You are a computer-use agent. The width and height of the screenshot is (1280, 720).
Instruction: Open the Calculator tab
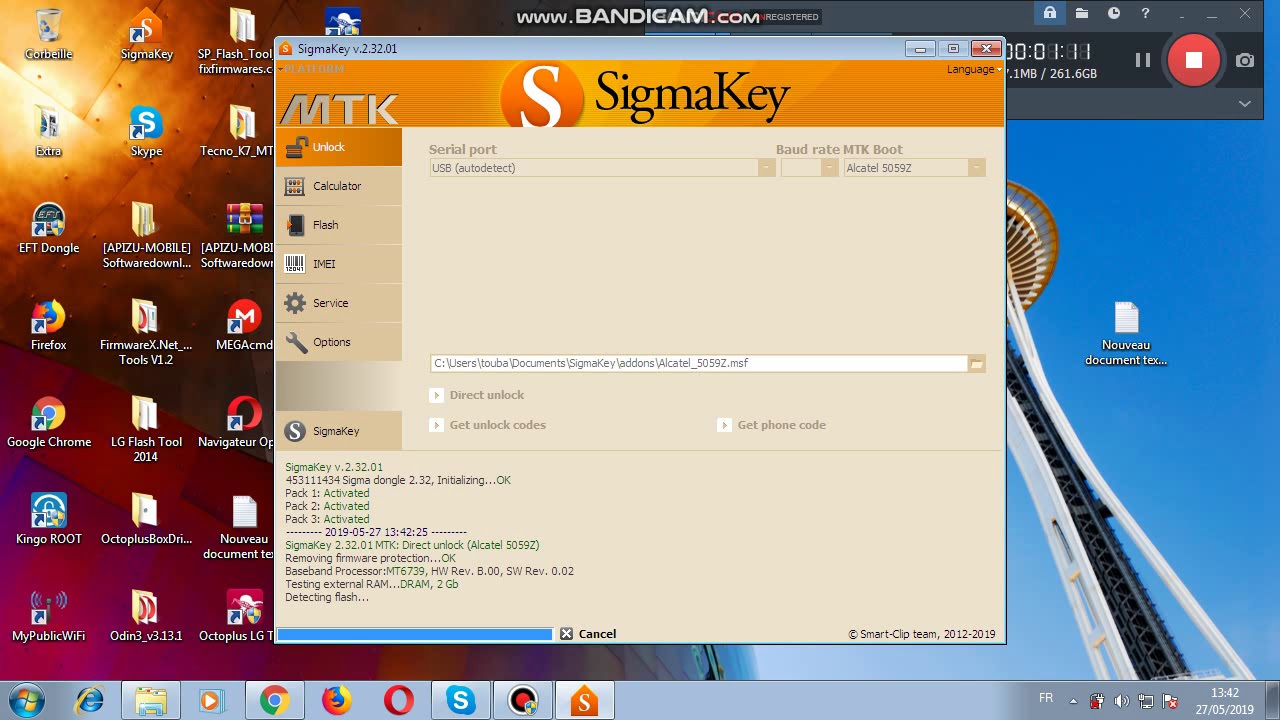point(338,186)
